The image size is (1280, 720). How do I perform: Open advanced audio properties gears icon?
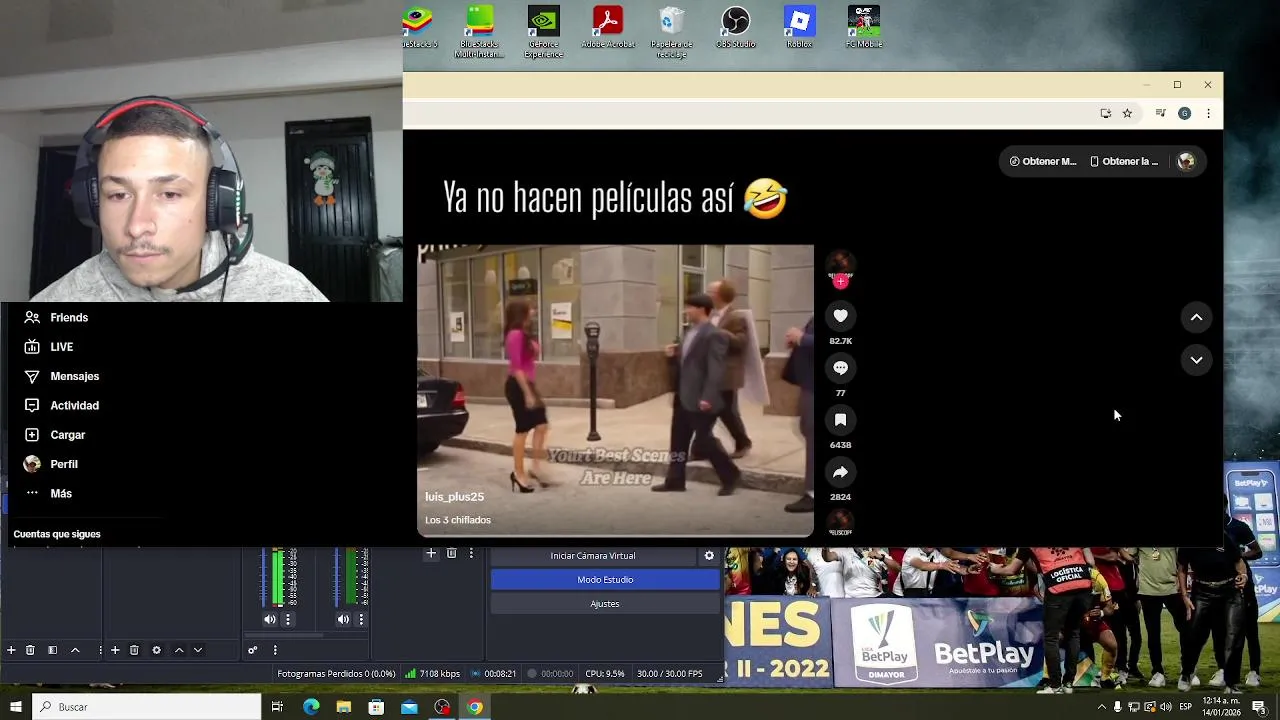[252, 650]
